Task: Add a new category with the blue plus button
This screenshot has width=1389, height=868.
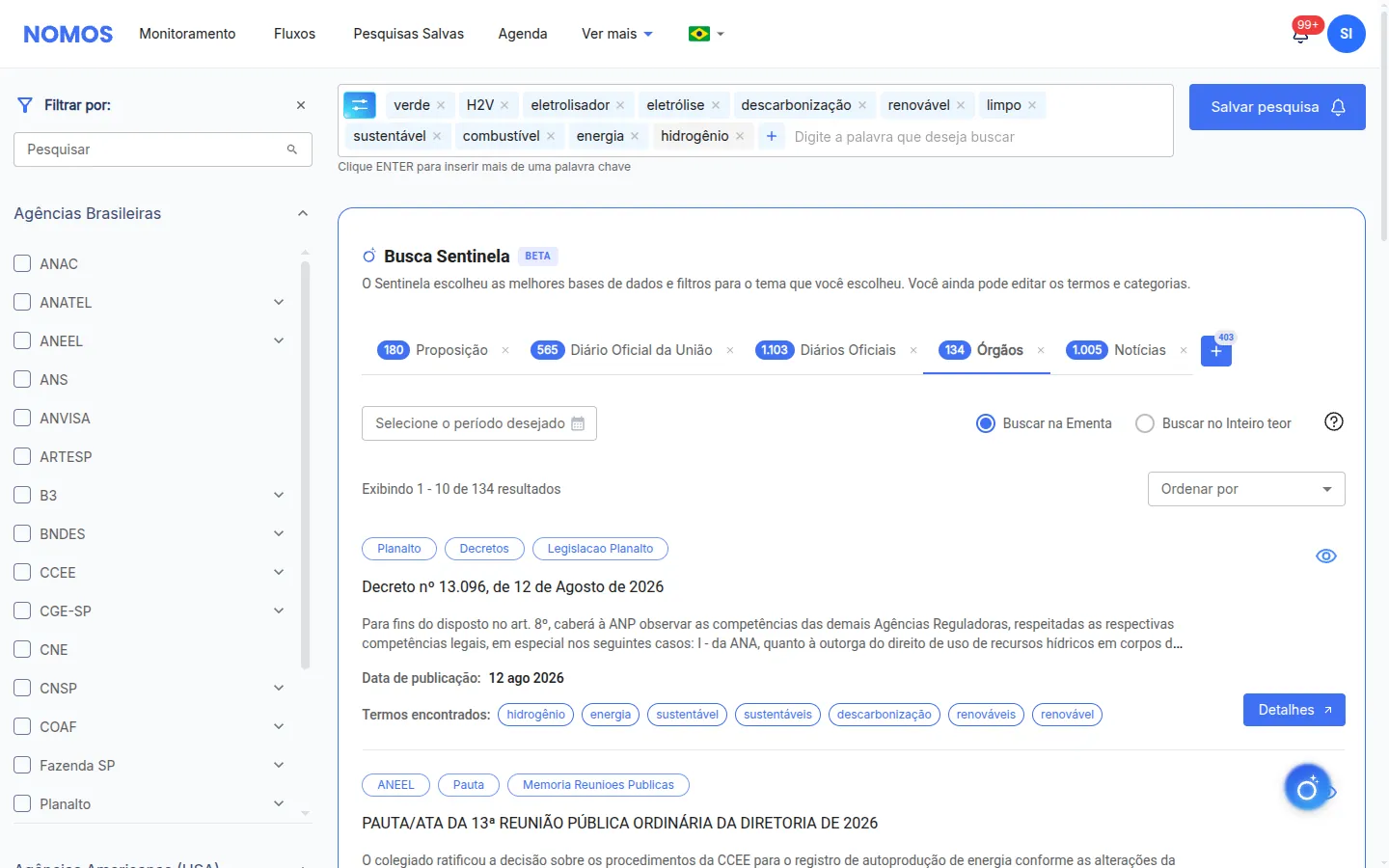Action: tap(1216, 351)
